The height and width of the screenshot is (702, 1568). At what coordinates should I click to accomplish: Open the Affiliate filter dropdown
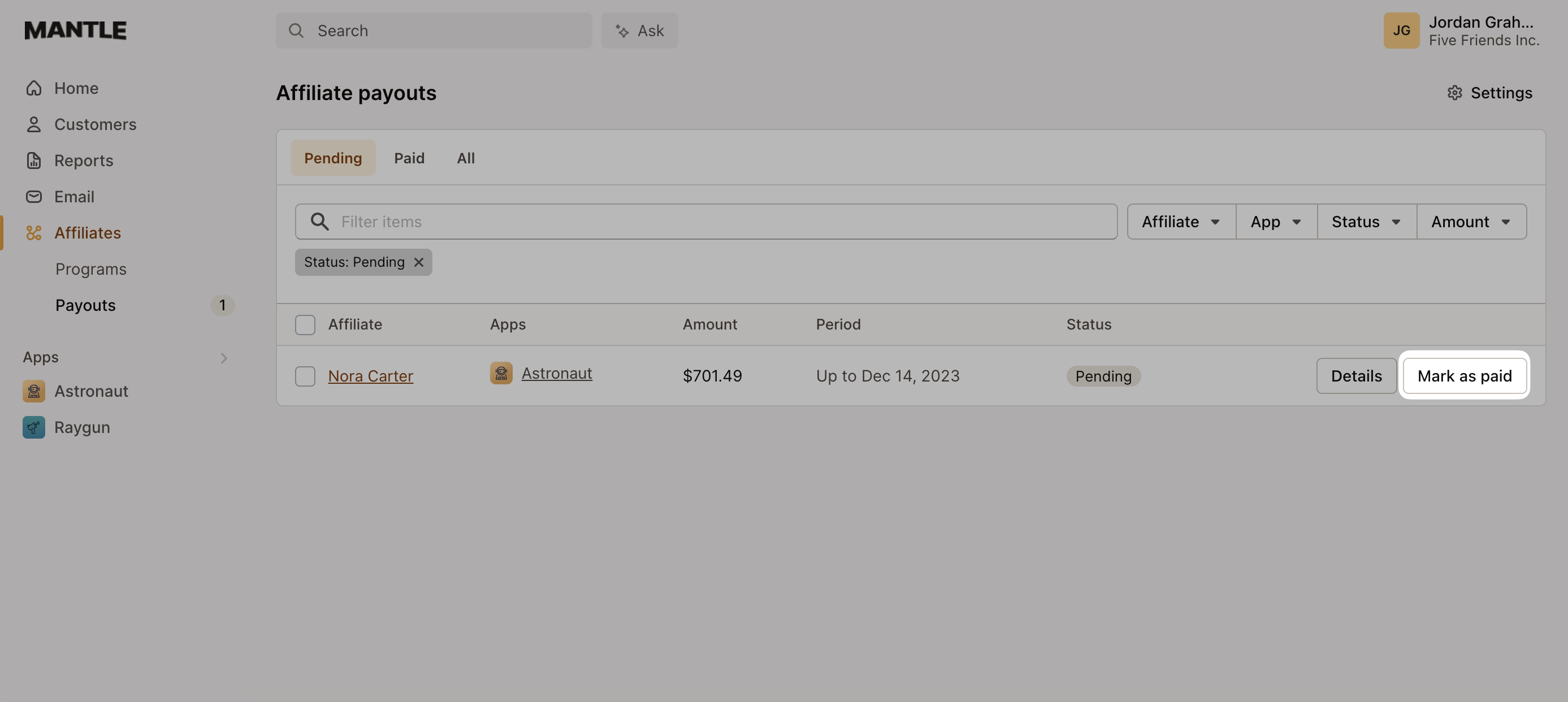(1180, 221)
